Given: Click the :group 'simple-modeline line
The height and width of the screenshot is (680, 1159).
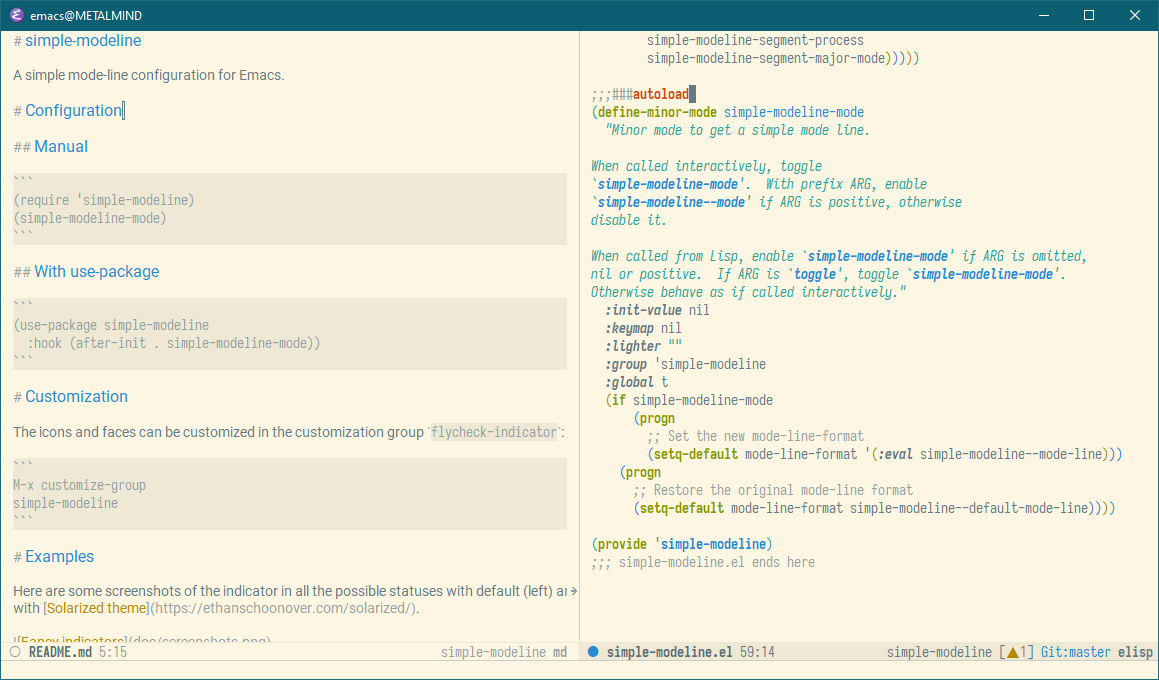Looking at the screenshot, I should point(685,364).
